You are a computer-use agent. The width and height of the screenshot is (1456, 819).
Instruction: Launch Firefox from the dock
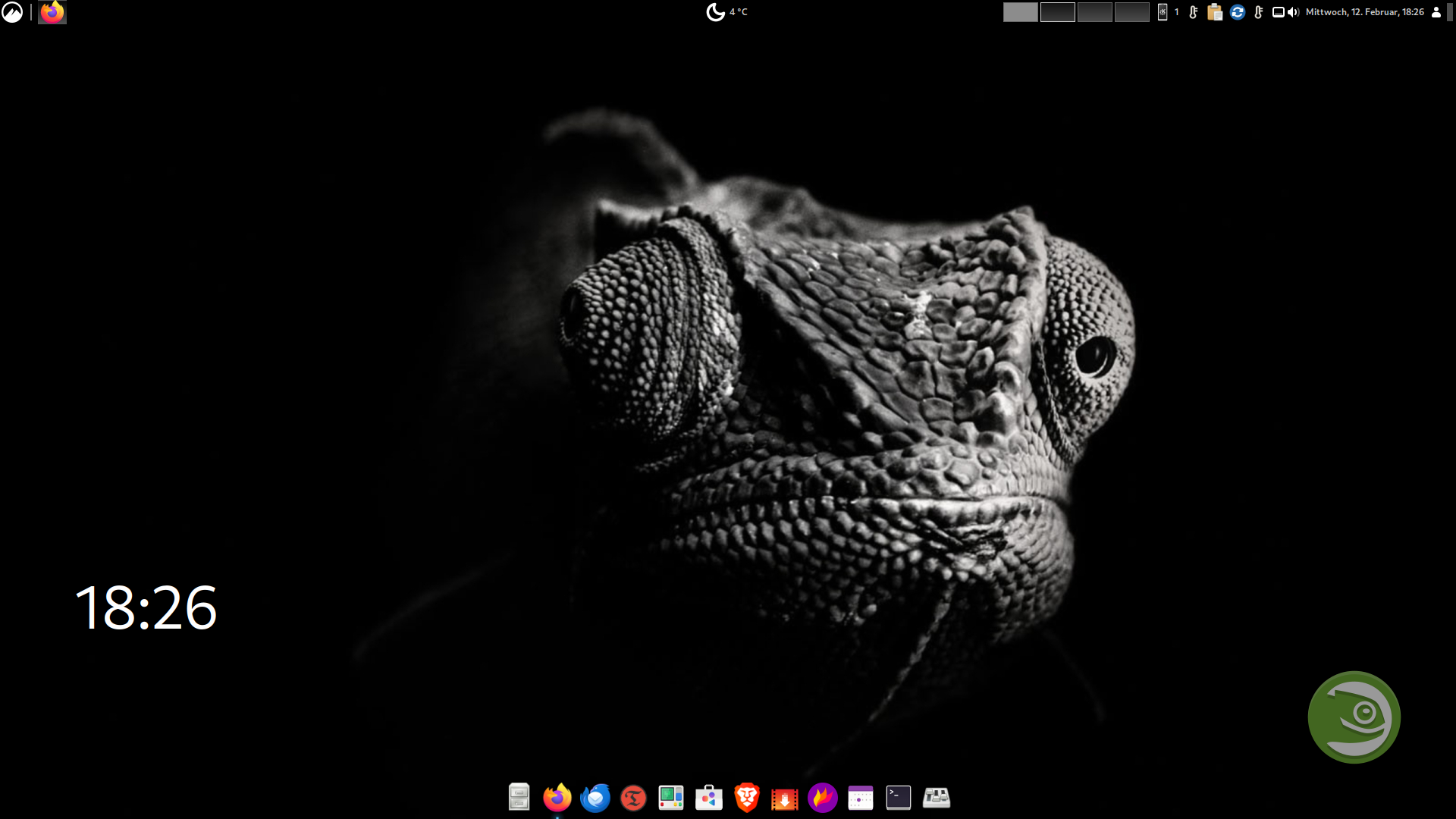(x=557, y=797)
